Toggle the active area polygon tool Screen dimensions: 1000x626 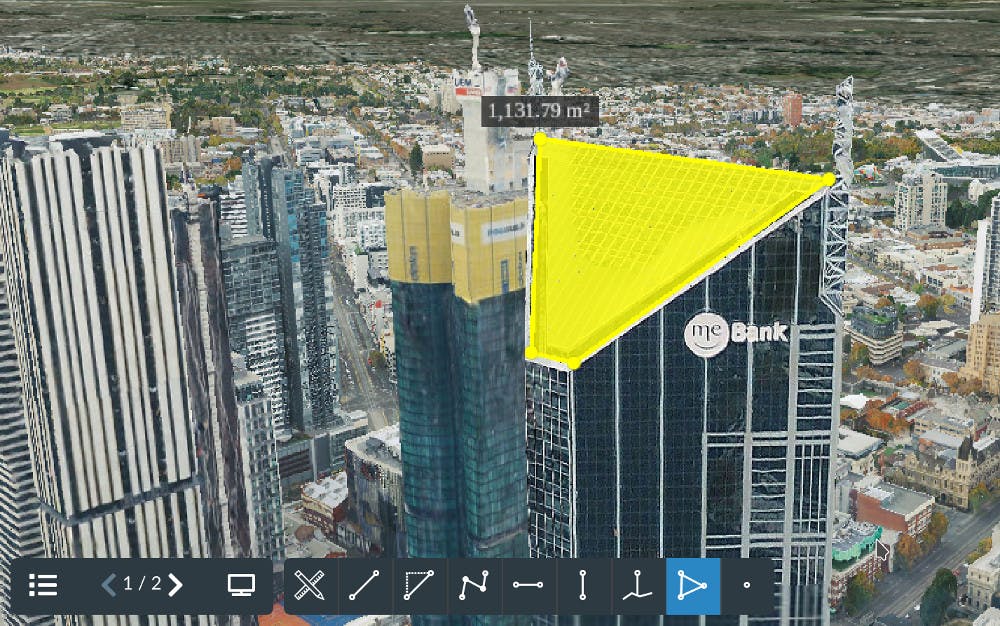coord(692,586)
